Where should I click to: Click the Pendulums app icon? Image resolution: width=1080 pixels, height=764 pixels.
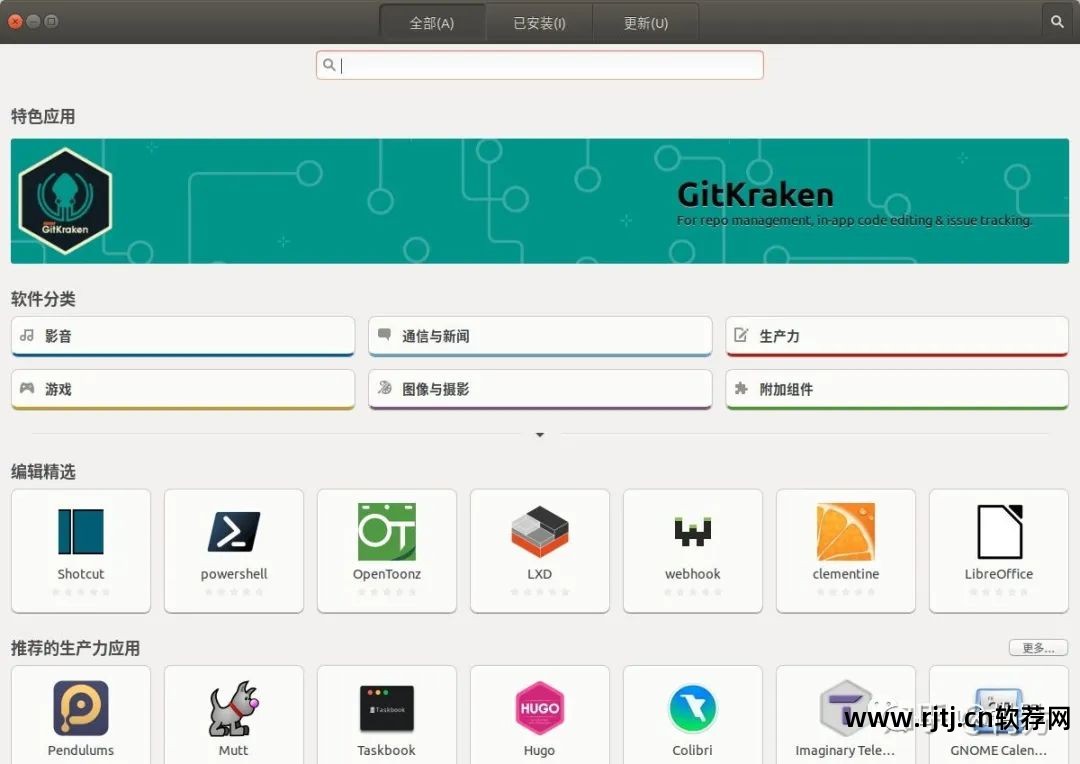81,708
